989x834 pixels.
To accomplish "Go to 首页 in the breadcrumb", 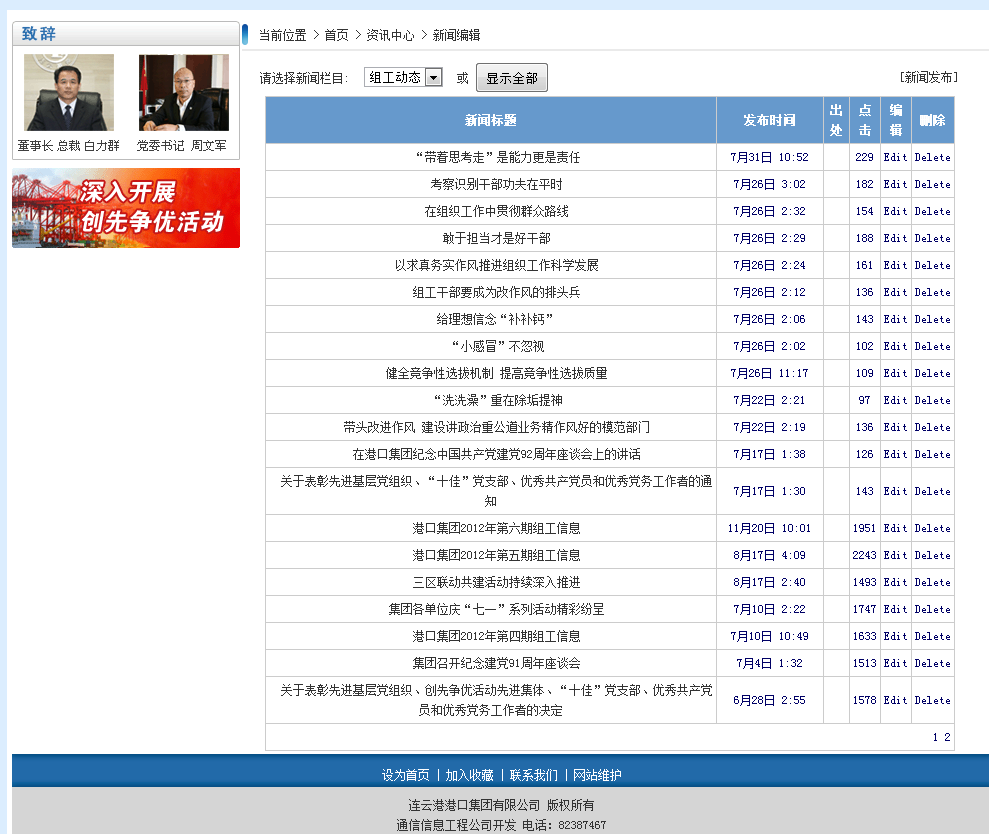I will 336,35.
